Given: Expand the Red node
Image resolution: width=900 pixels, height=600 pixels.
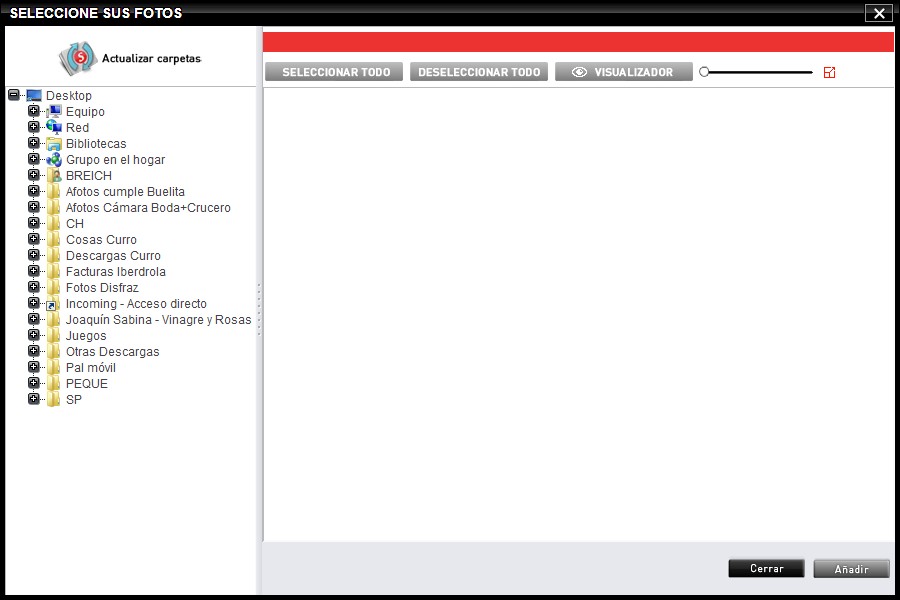Looking at the screenshot, I should point(34,127).
